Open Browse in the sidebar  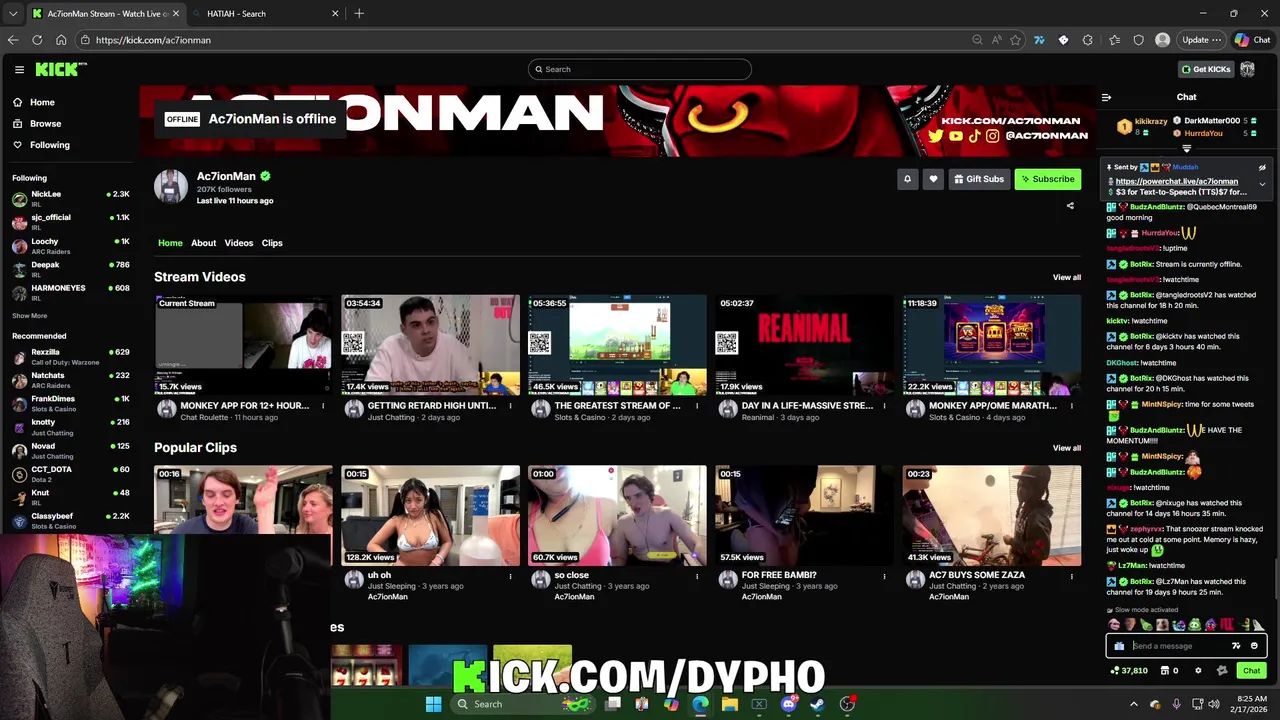(45, 124)
